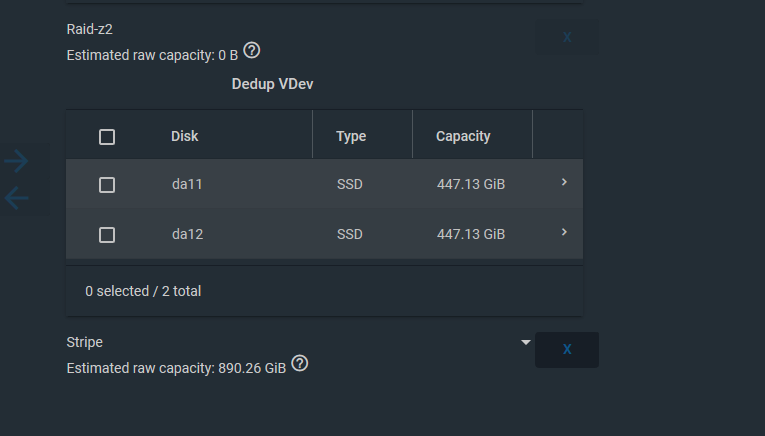Click faded X button beside Raid-z2
This screenshot has width=765, height=436.
tap(566, 37)
